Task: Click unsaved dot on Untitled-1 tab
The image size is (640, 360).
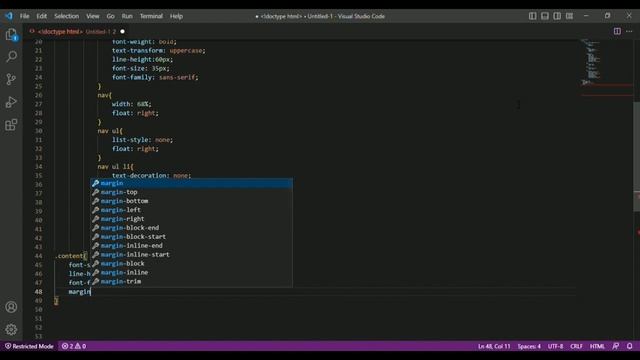Action: [122, 31]
